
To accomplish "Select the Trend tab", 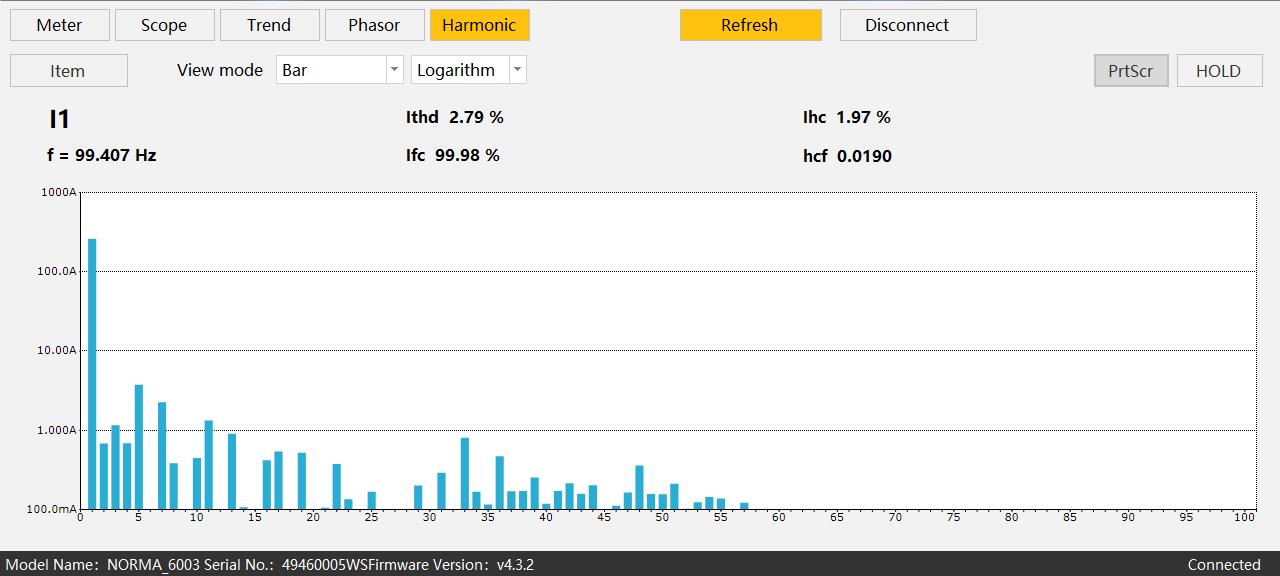I will point(269,25).
